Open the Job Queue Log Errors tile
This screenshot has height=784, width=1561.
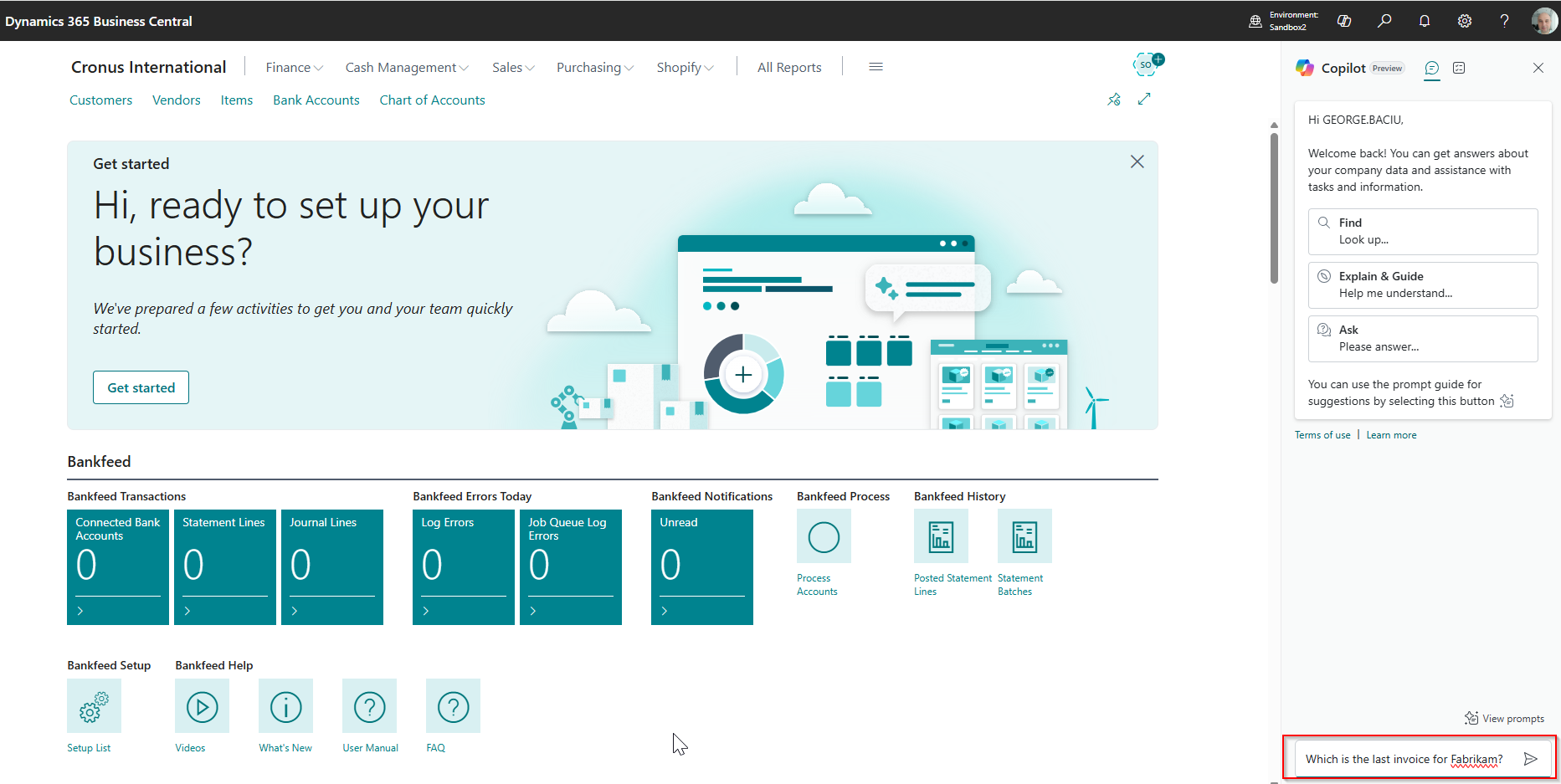pos(571,567)
